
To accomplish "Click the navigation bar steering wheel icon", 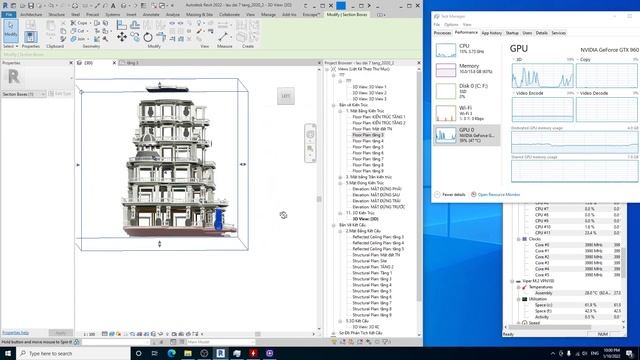I will point(310,134).
